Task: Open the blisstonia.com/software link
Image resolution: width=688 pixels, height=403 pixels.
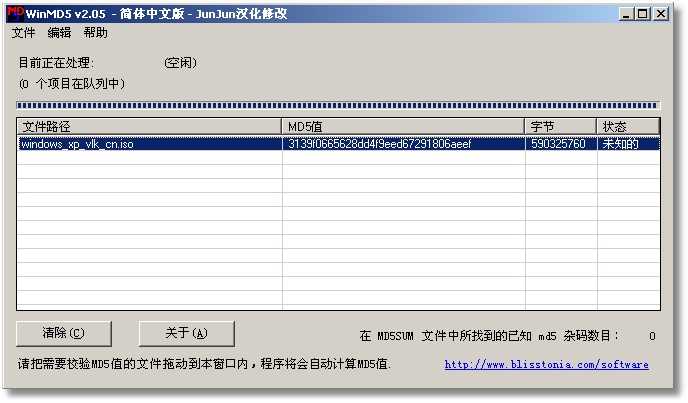Action: click(546, 364)
